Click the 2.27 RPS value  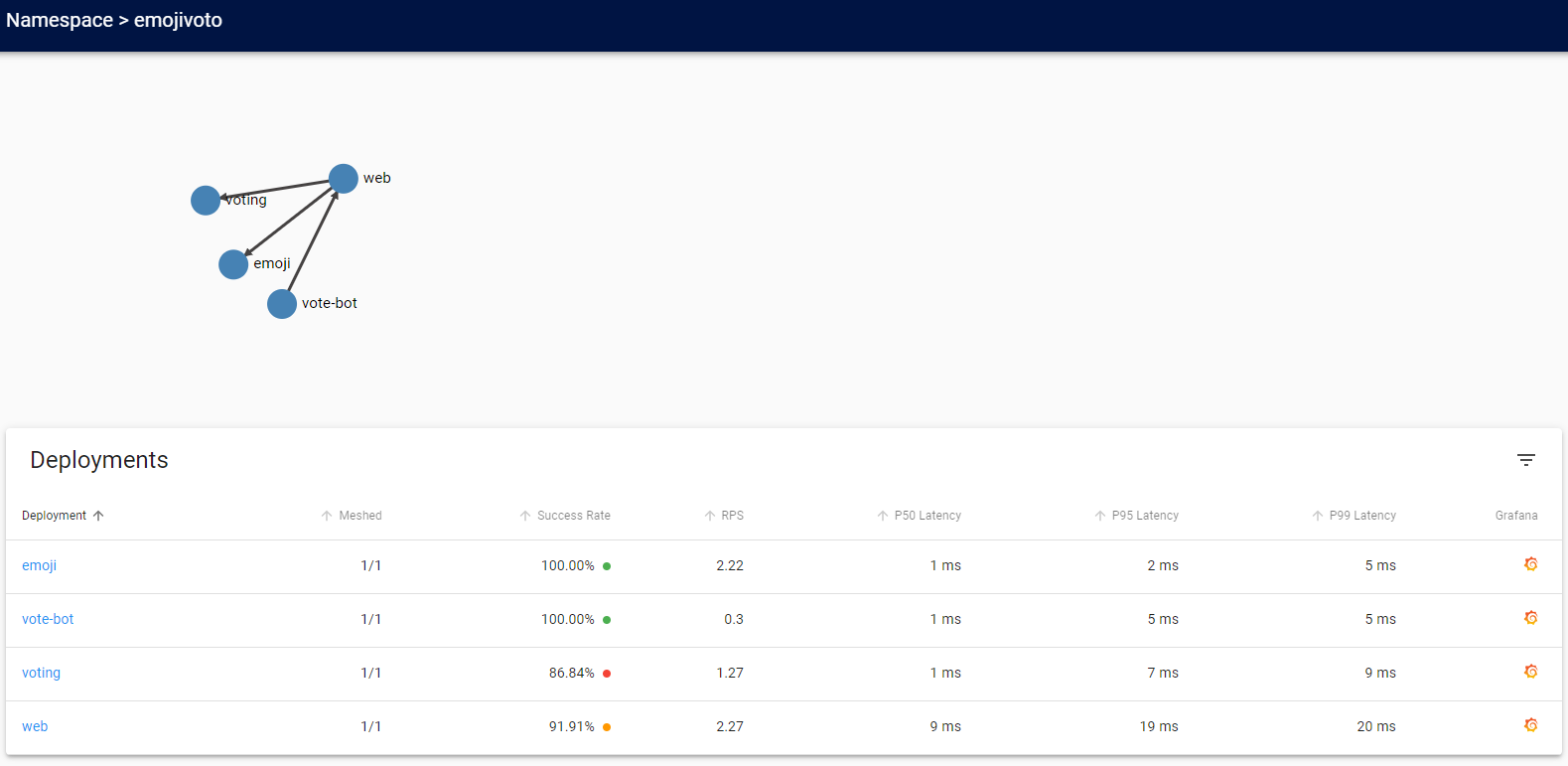click(x=730, y=726)
